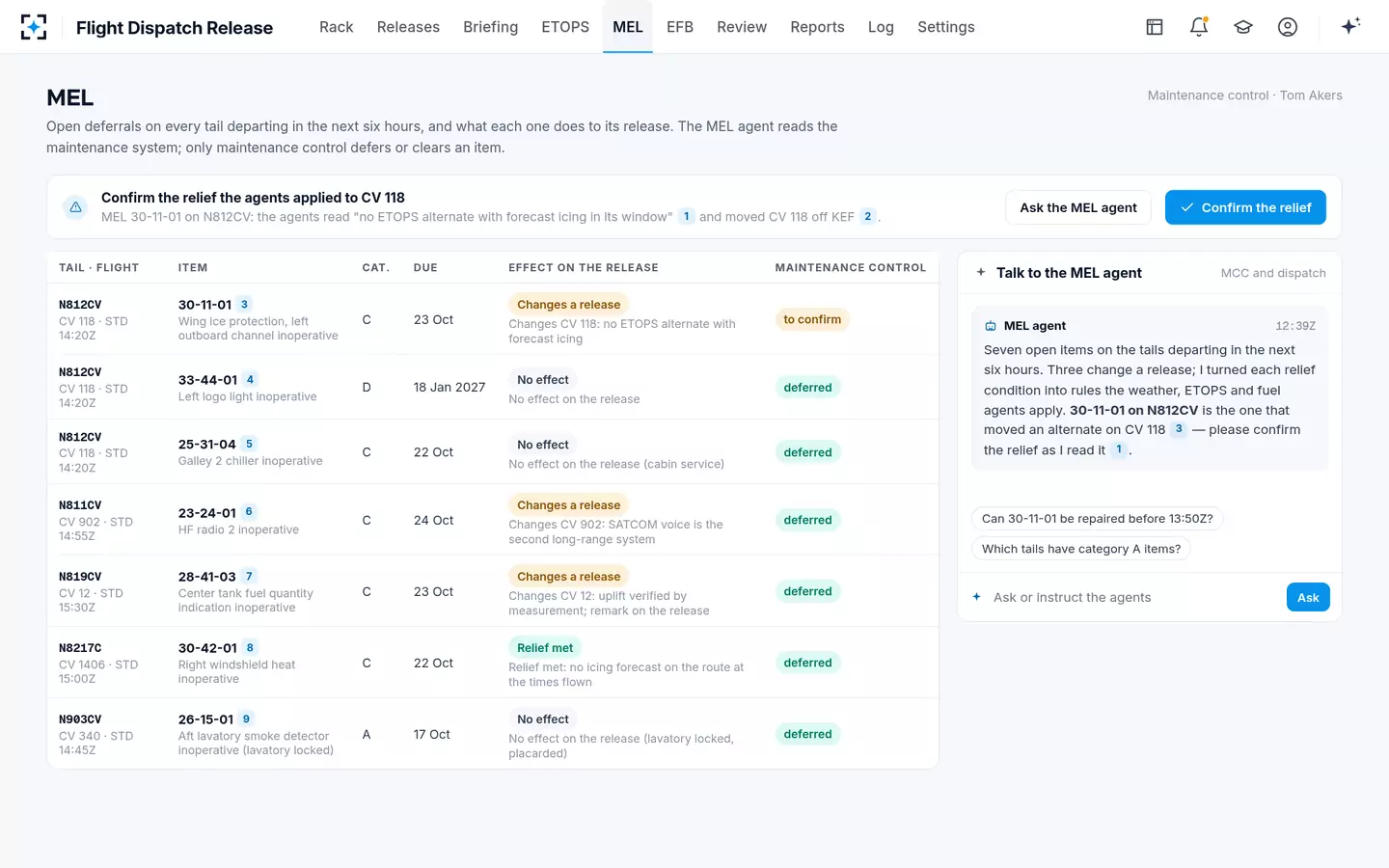
Task: Click item 'Galley 2 chiller inoperative'
Action: [251, 461]
